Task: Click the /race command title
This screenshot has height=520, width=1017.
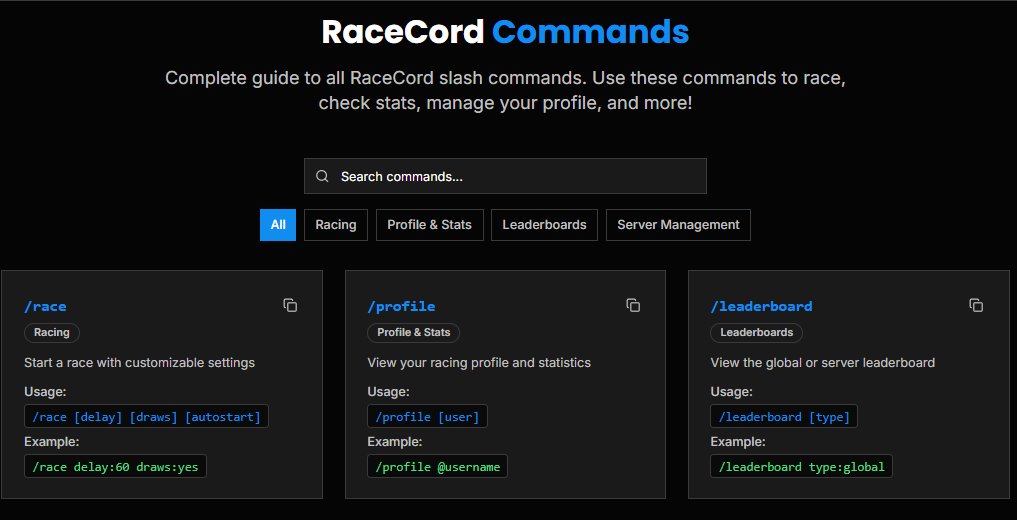Action: [x=45, y=306]
